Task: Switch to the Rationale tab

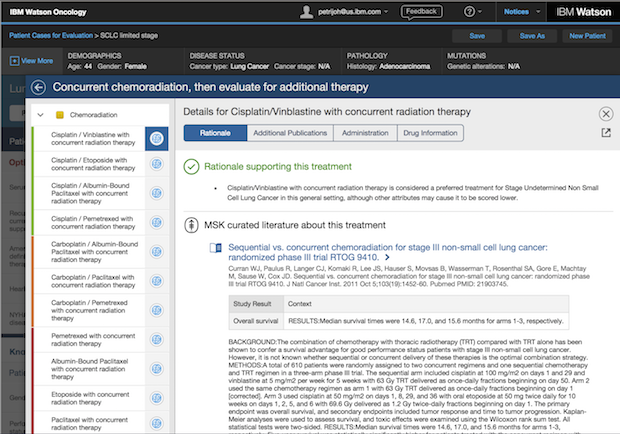Action: (215, 133)
